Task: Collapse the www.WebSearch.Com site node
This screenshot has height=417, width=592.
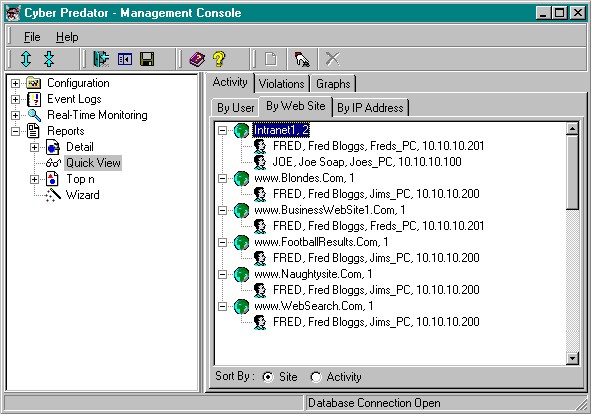Action: (223, 306)
